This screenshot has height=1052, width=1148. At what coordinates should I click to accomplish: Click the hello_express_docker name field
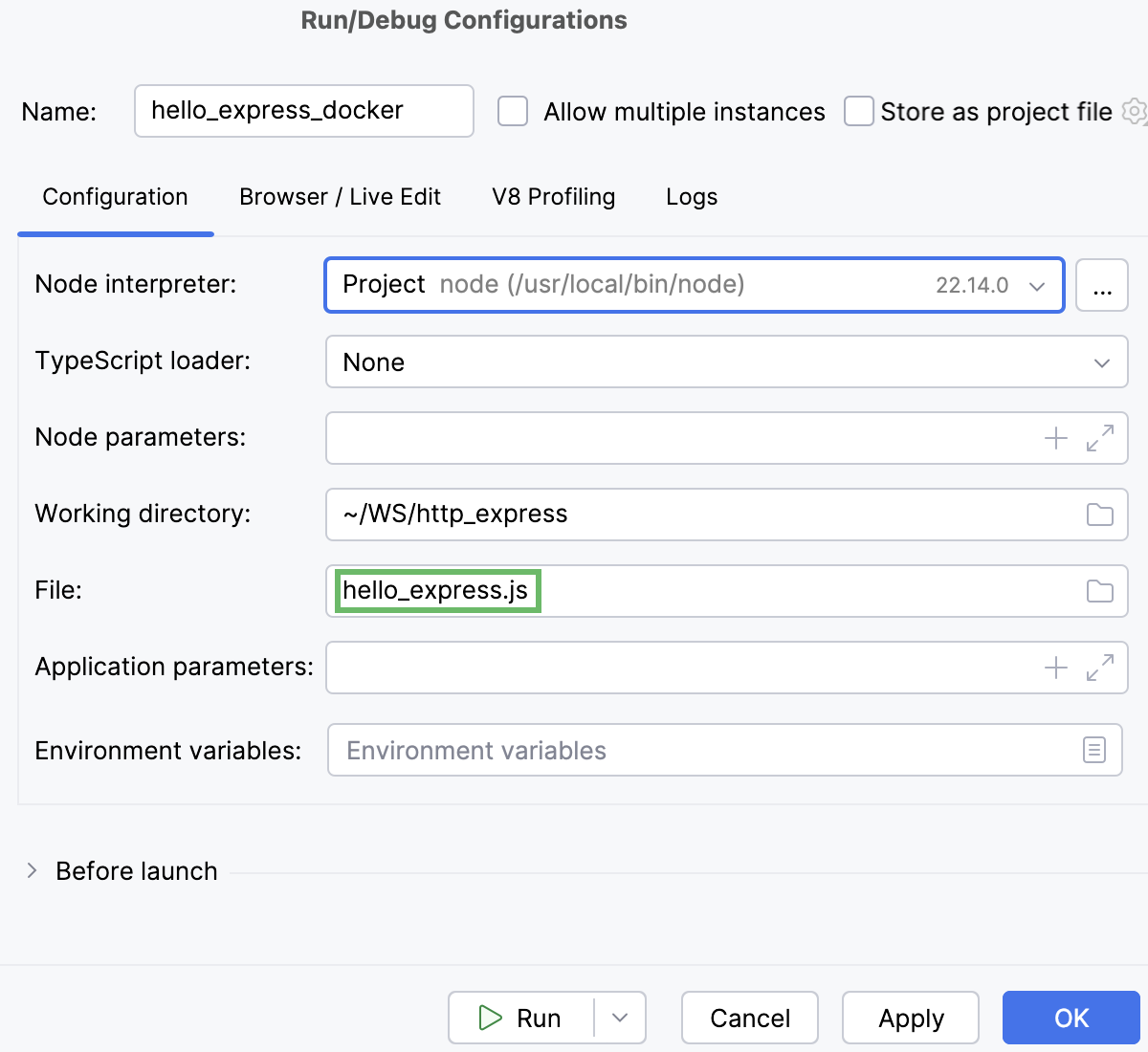click(303, 111)
